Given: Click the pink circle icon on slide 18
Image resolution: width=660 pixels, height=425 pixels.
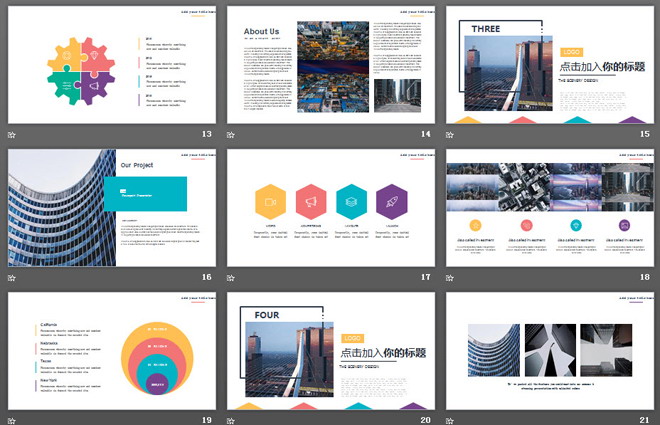Looking at the screenshot, I should (x=527, y=226).
